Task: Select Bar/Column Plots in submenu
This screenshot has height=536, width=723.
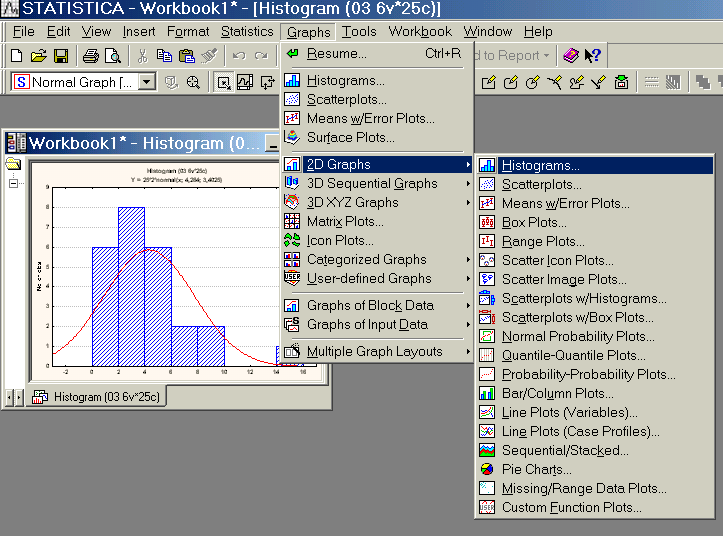Action: pos(595,393)
